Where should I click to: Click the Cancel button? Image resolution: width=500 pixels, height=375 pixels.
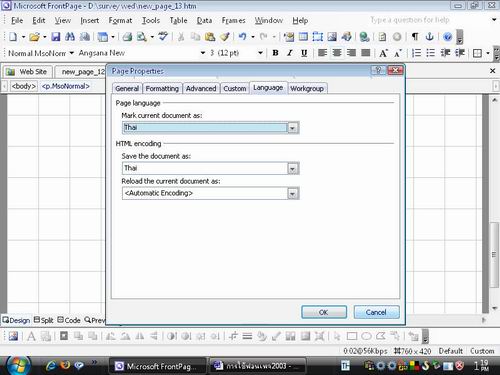click(x=376, y=312)
